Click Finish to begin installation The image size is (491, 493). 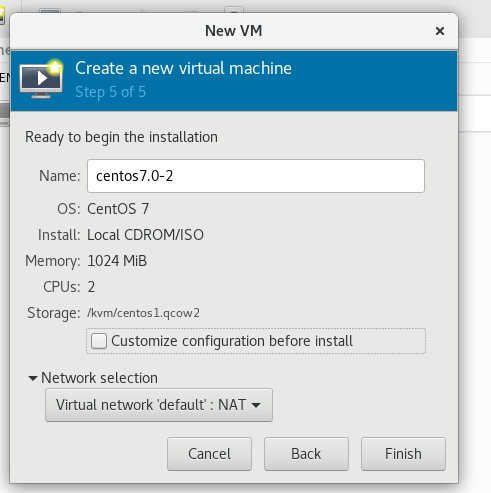coord(403,454)
